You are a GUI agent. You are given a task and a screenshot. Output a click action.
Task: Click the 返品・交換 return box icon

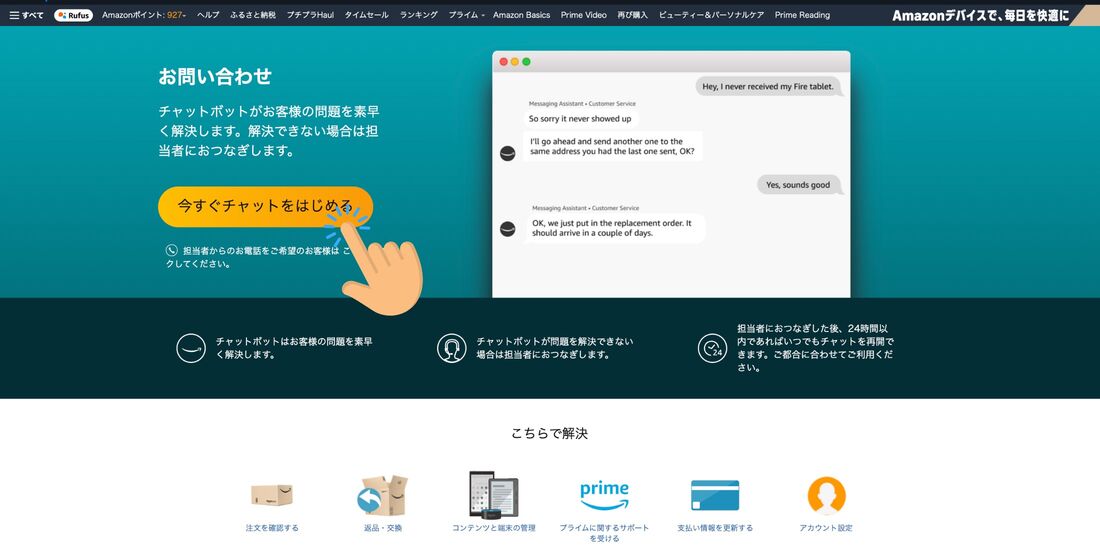pos(382,495)
